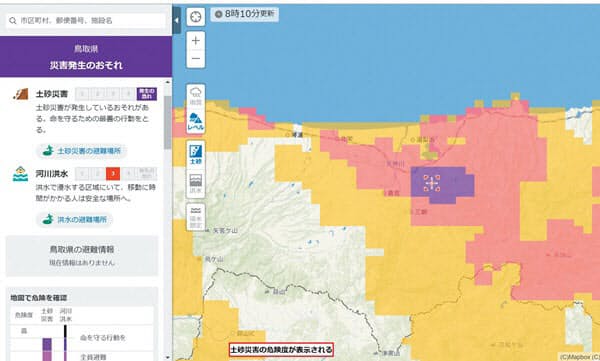Click the purple danger zone location marker
Image resolution: width=600 pixels, height=361 pixels.
point(432,183)
